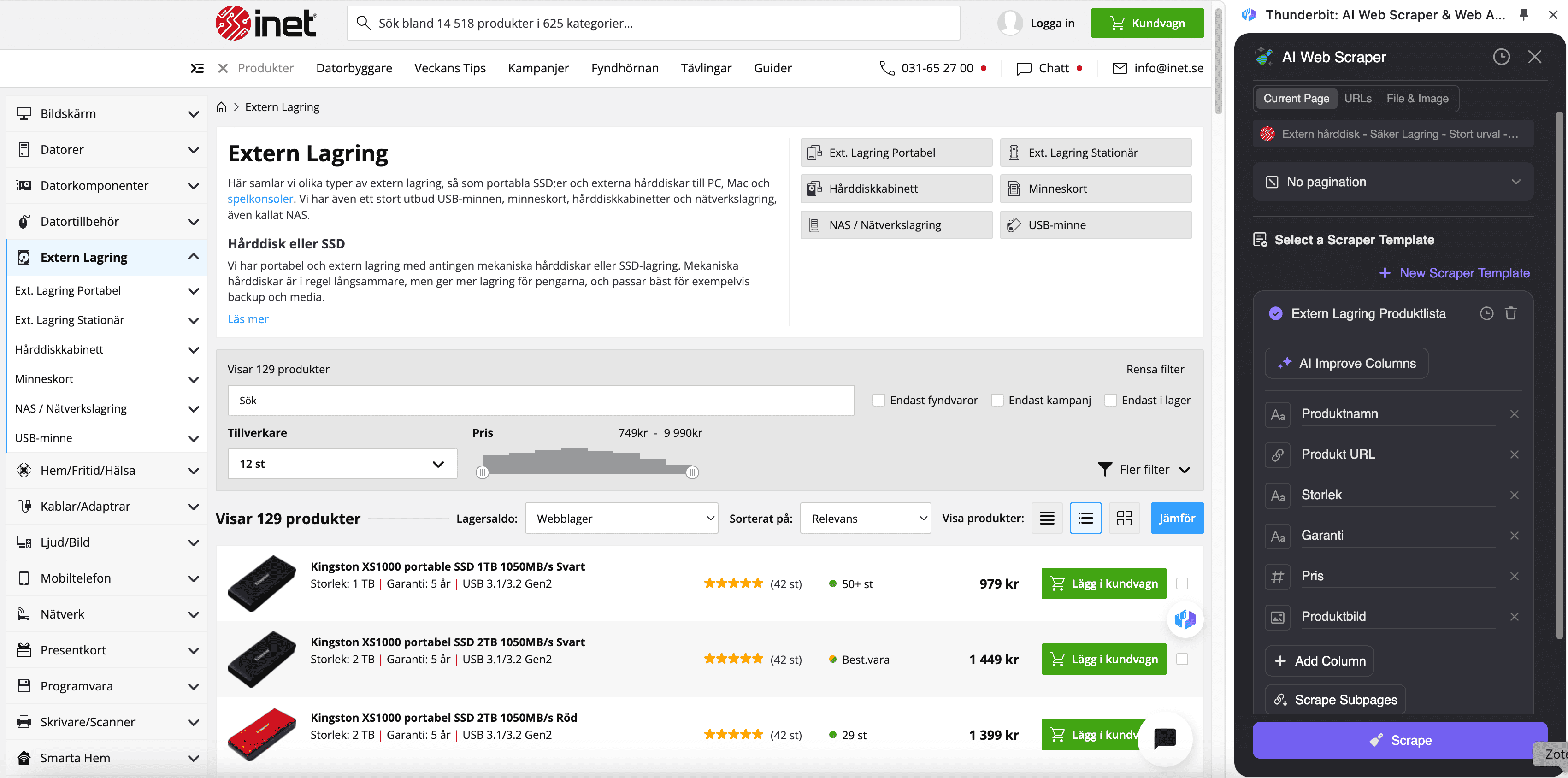Open the No pagination dropdown

1393,182
